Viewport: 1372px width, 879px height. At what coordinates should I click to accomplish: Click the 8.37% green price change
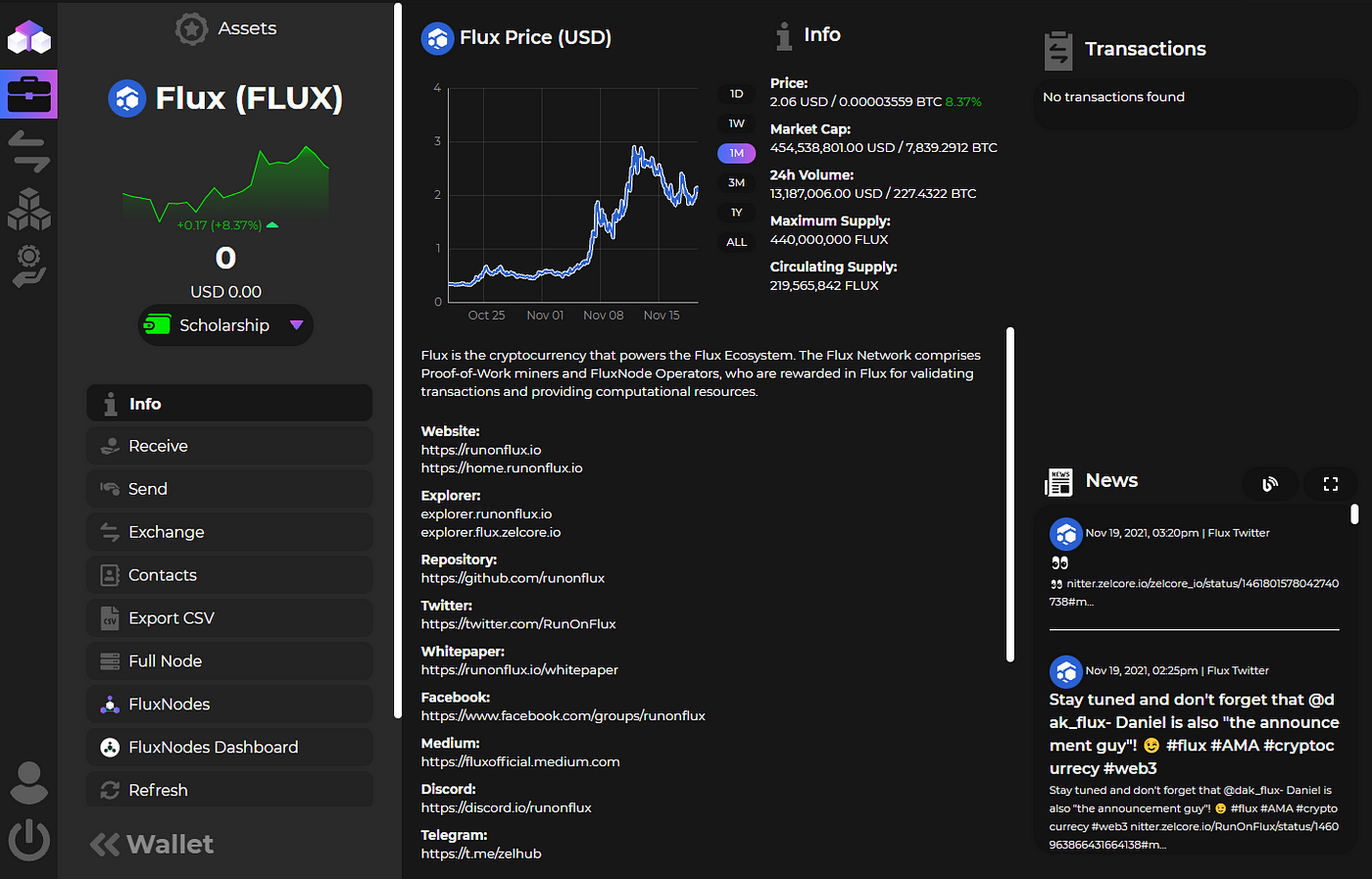963,102
